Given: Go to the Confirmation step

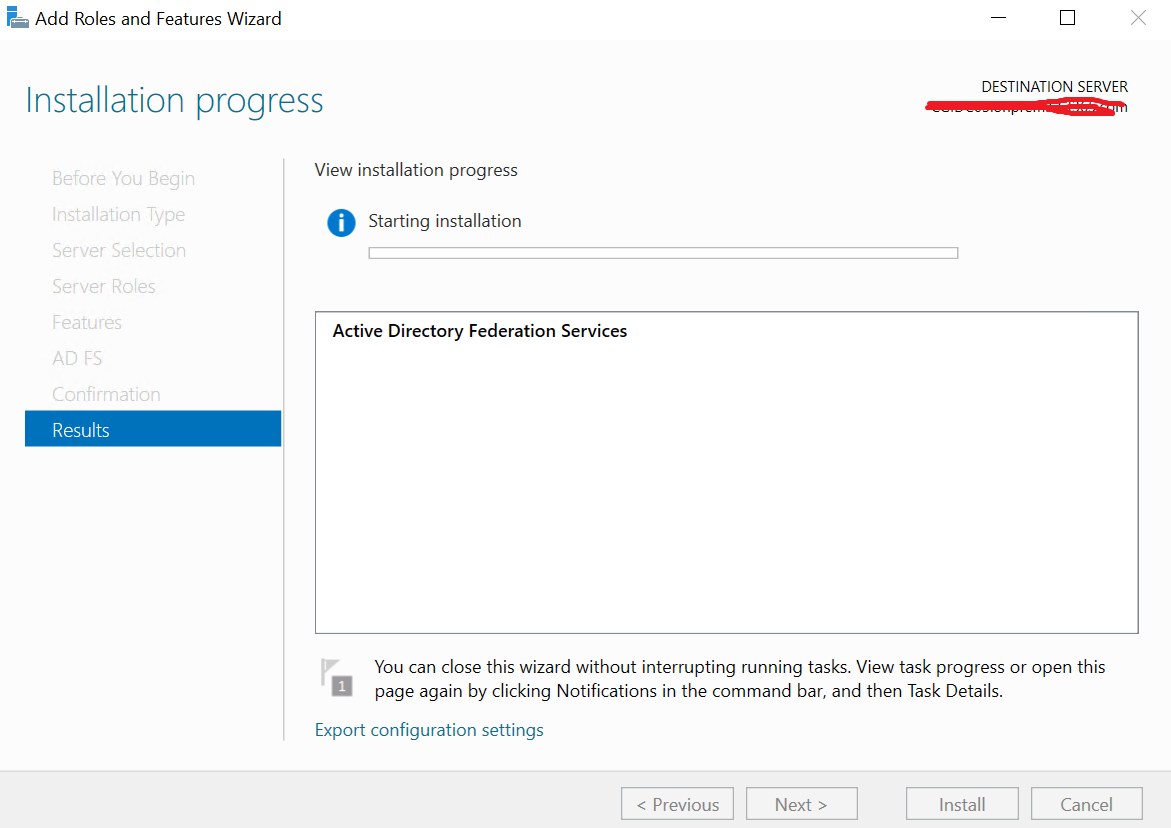Looking at the screenshot, I should tap(106, 394).
